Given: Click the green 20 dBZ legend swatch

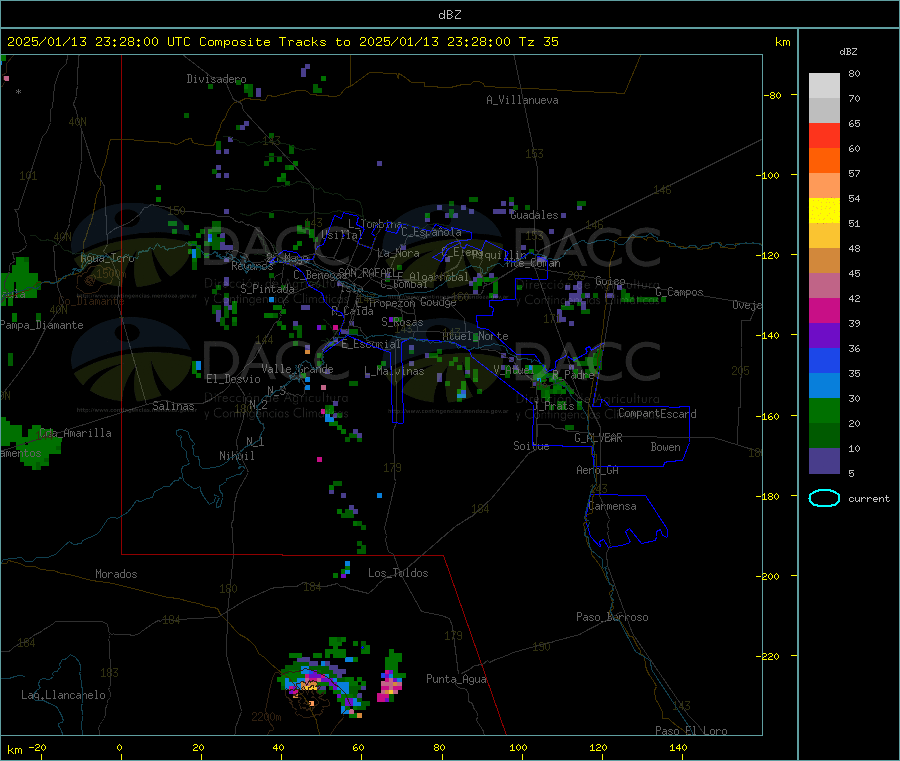Looking at the screenshot, I should (x=824, y=410).
